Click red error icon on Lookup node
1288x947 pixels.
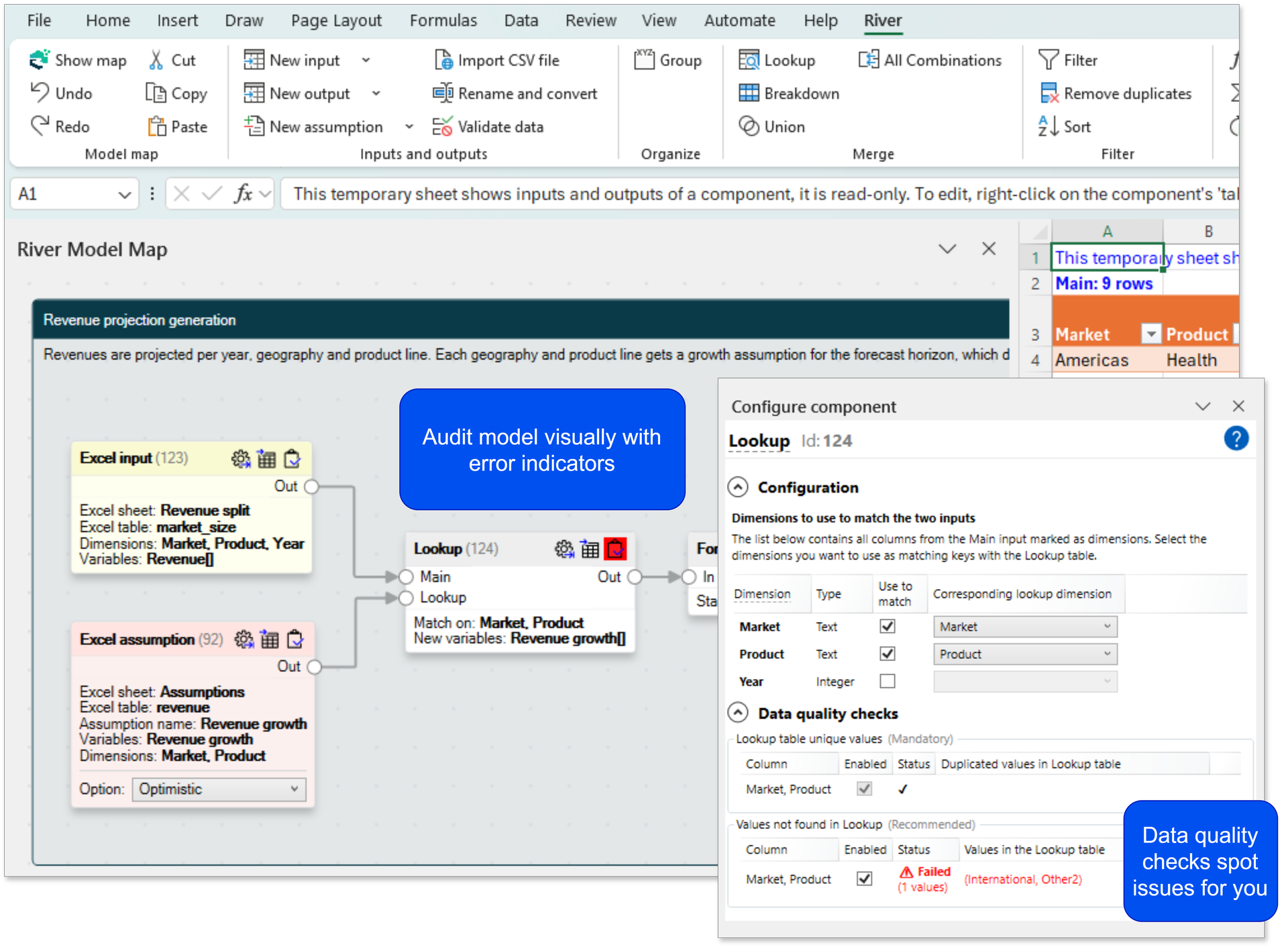point(615,549)
